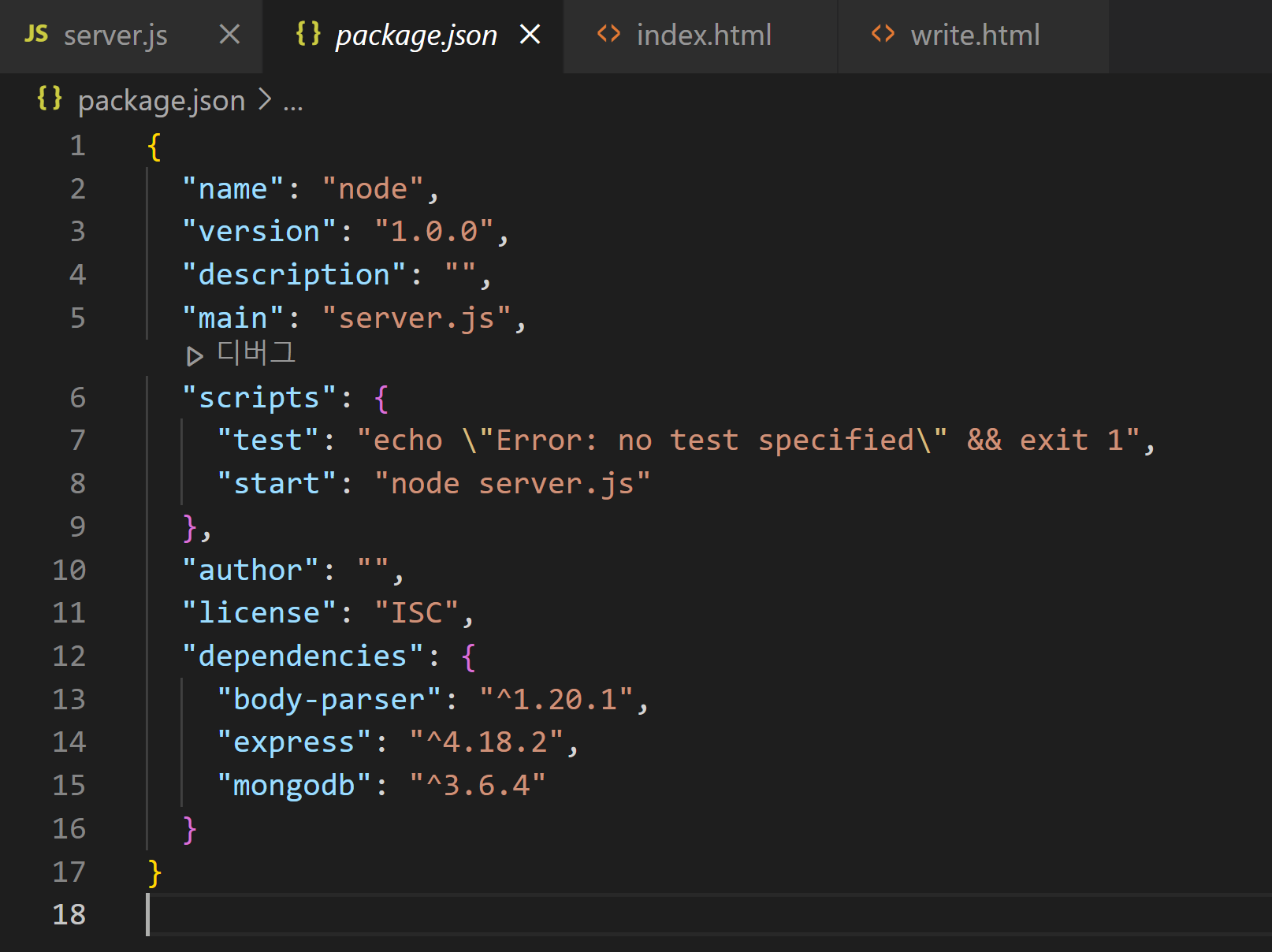1272x952 pixels.
Task: Close the server.js tab
Action: pyautogui.click(x=229, y=35)
